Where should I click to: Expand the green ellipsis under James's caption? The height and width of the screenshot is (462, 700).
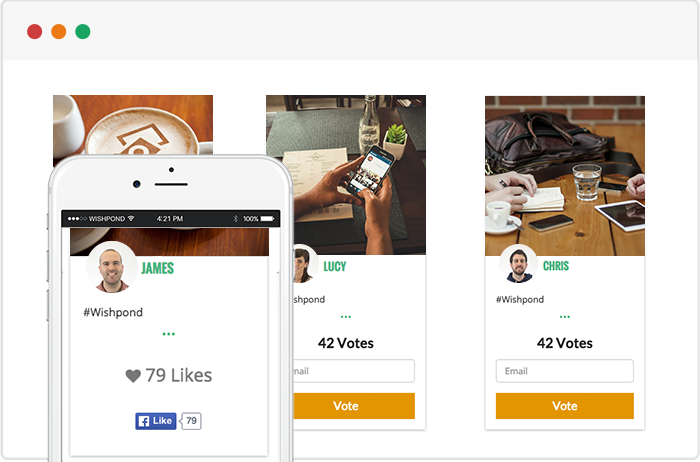click(169, 334)
